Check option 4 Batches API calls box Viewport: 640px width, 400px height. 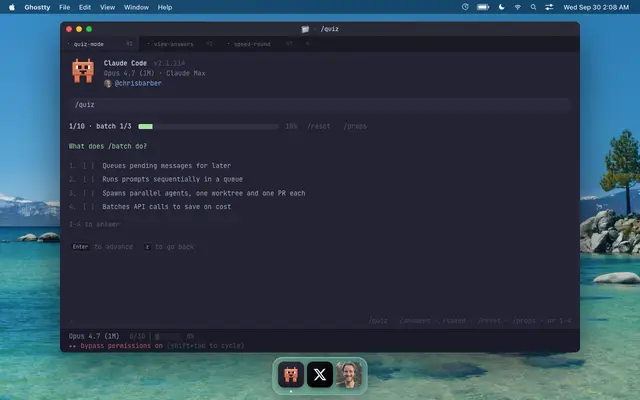[89, 207]
